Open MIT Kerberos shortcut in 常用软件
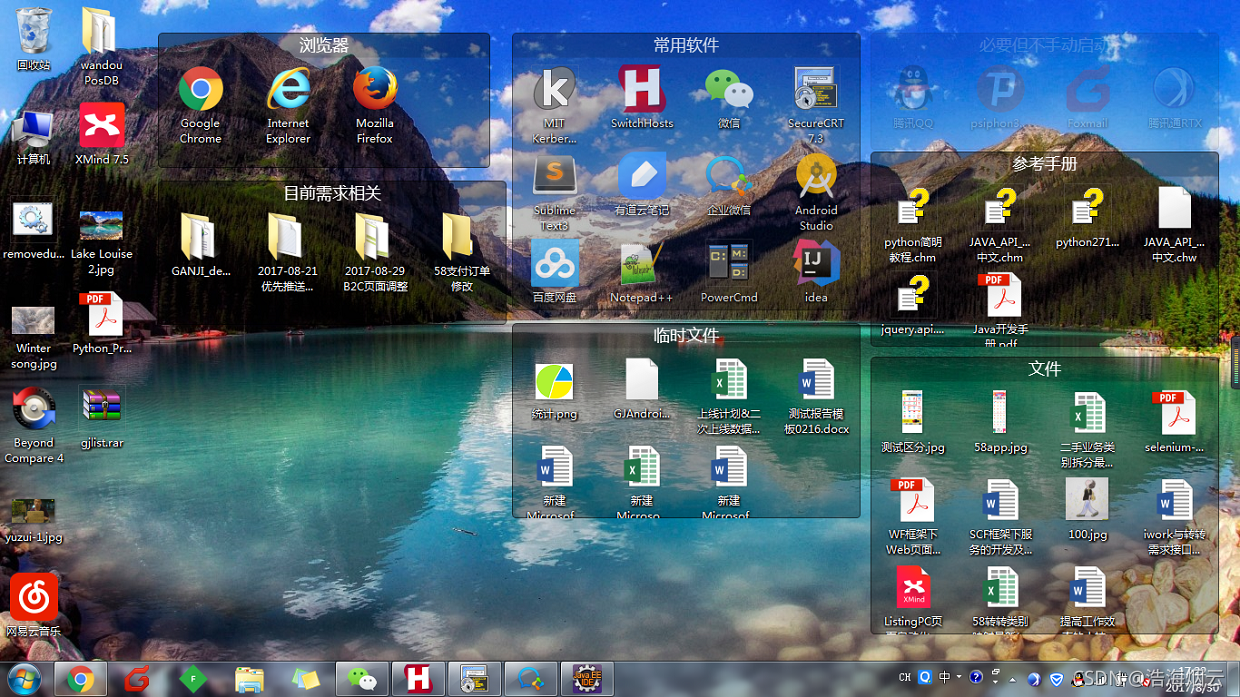The width and height of the screenshot is (1240, 697). click(x=554, y=90)
